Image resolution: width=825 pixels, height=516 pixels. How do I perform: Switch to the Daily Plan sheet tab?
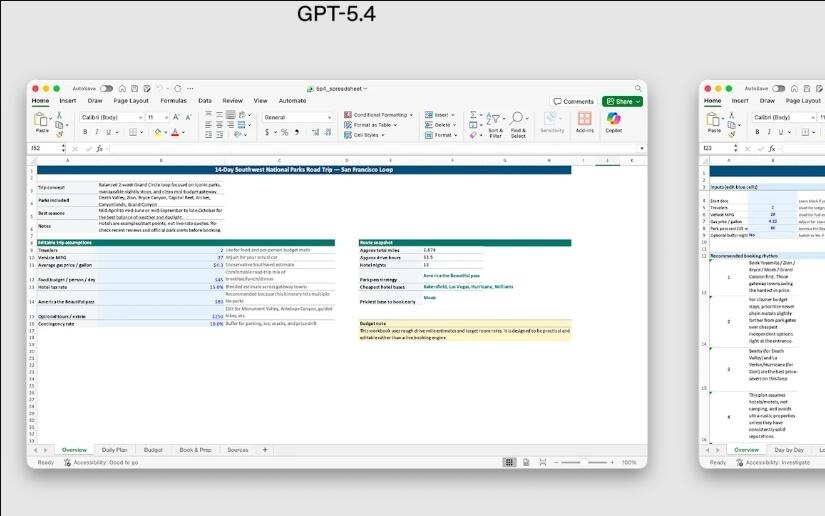[114, 450]
